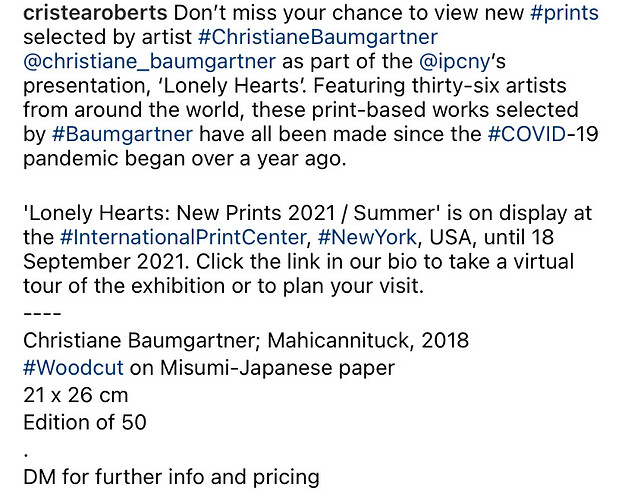Click the '21 x 26 cm' dimensions line
Screen dimensions: 628x500
click(76, 395)
